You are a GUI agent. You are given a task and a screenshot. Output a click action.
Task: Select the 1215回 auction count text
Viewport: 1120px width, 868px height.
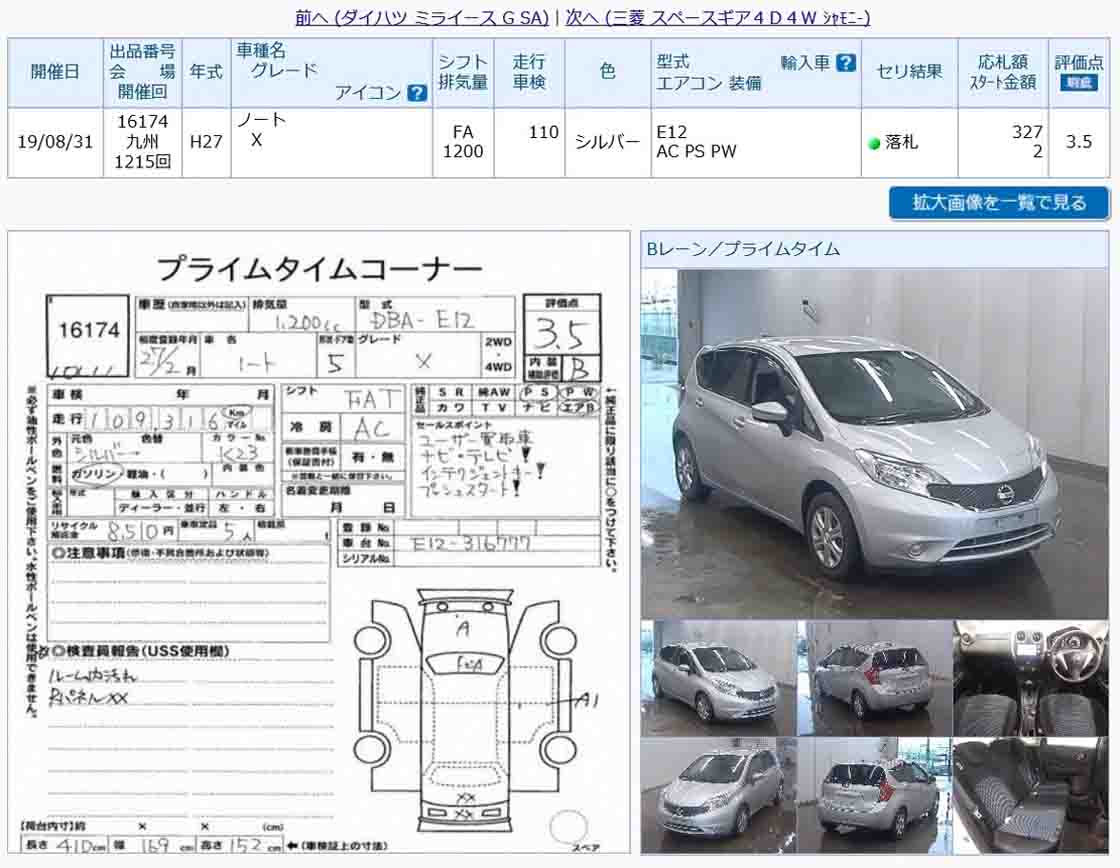(143, 162)
